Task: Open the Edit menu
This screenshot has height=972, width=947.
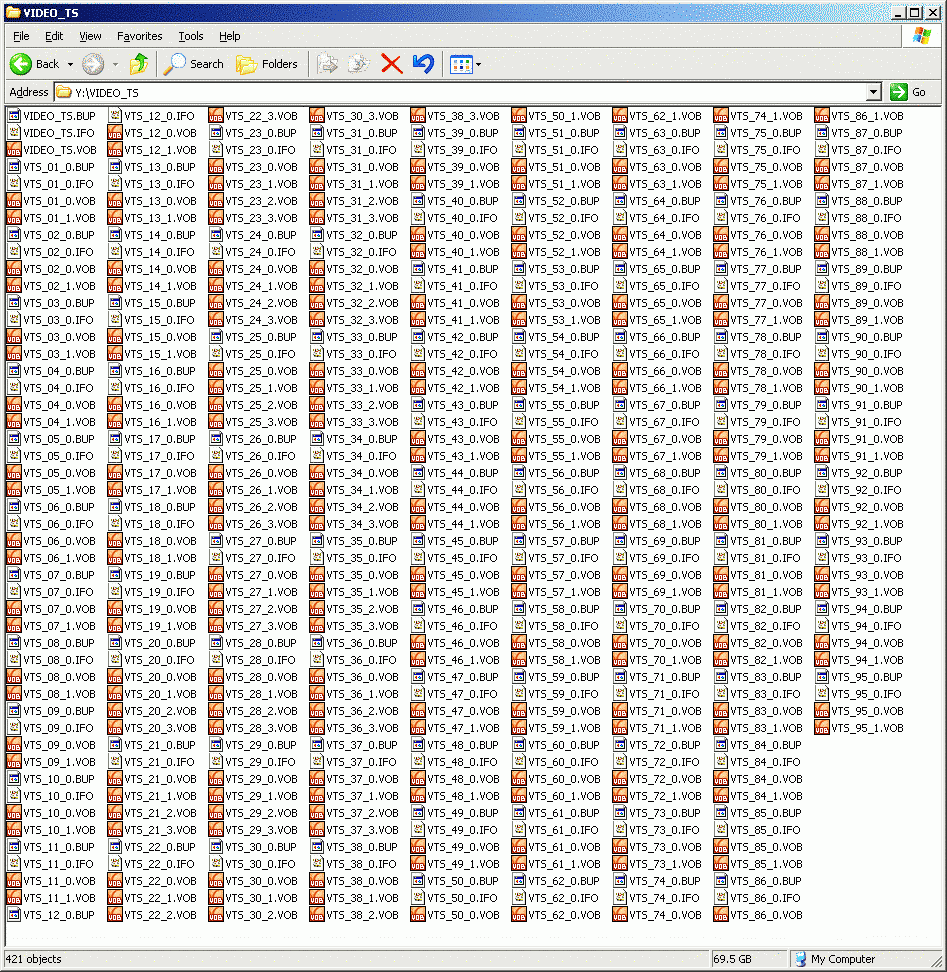Action: (x=54, y=36)
